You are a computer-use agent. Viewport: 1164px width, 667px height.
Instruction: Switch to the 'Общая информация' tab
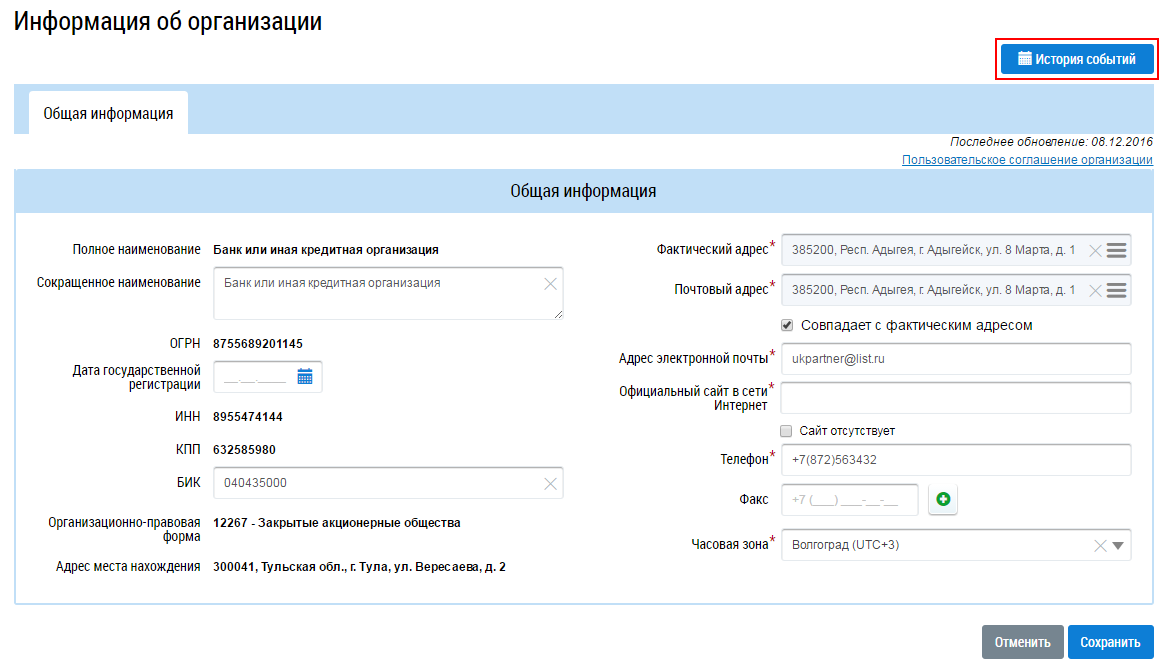108,113
